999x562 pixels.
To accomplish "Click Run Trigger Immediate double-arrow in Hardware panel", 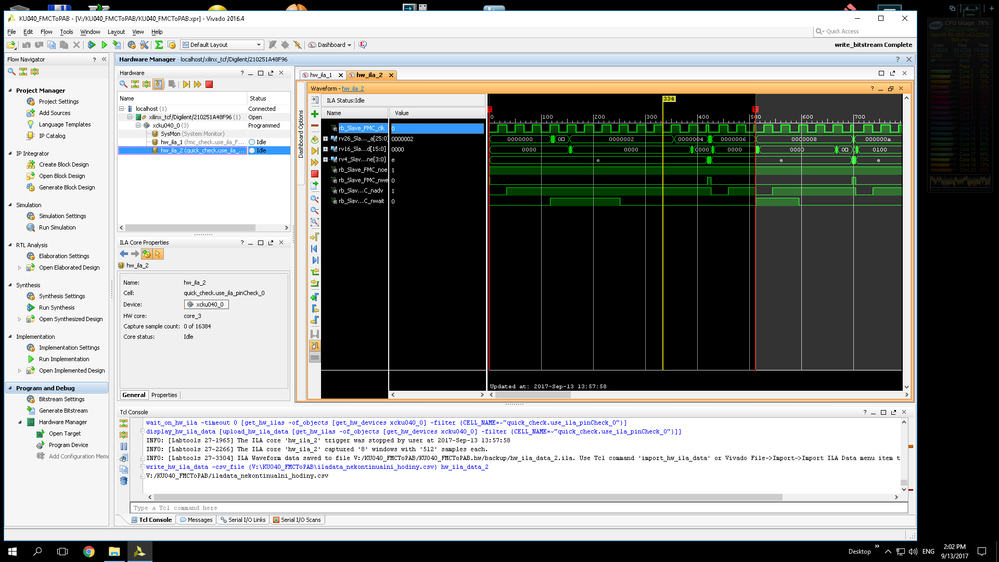I will (198, 84).
